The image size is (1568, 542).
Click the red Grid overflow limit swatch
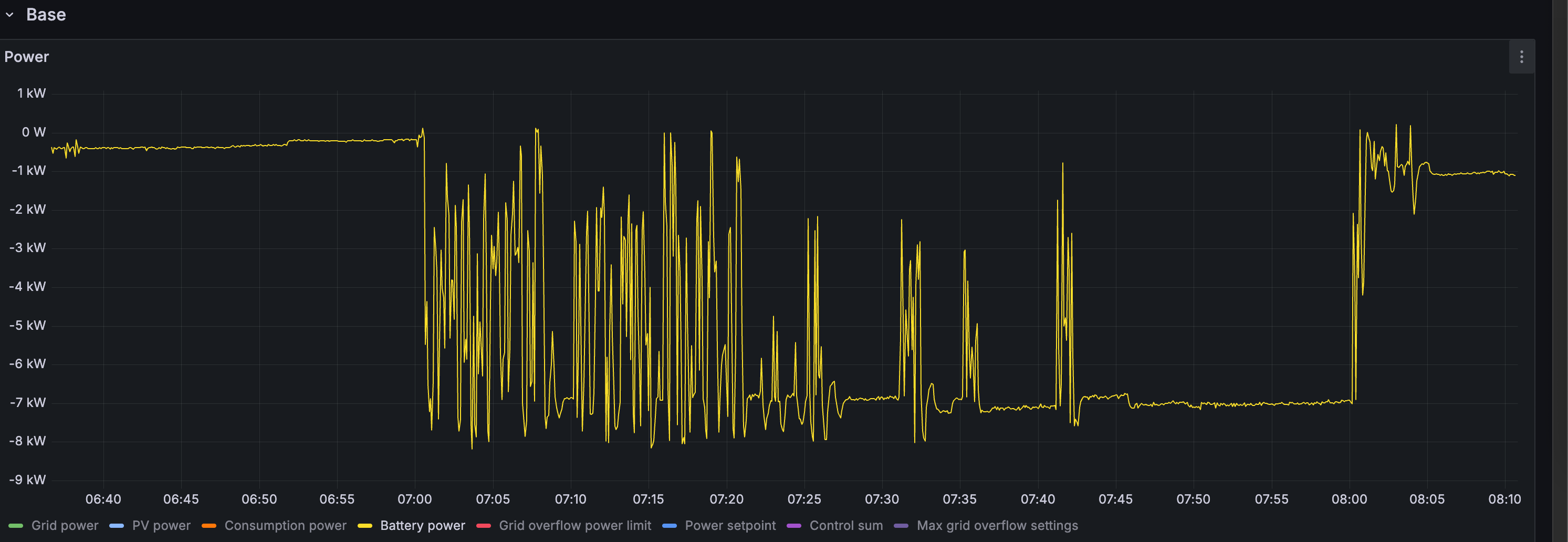pyautogui.click(x=483, y=526)
